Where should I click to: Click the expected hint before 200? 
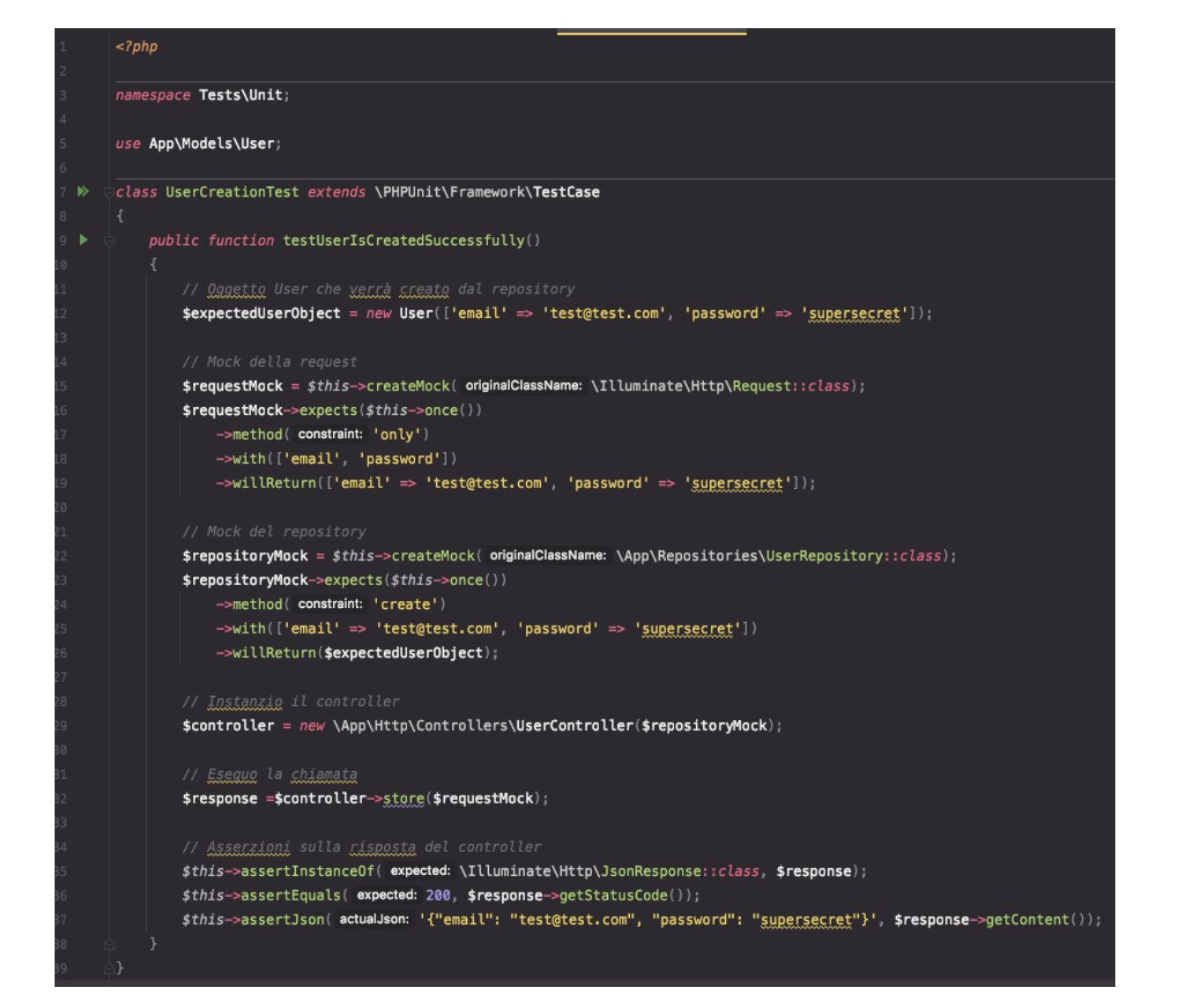point(387,895)
